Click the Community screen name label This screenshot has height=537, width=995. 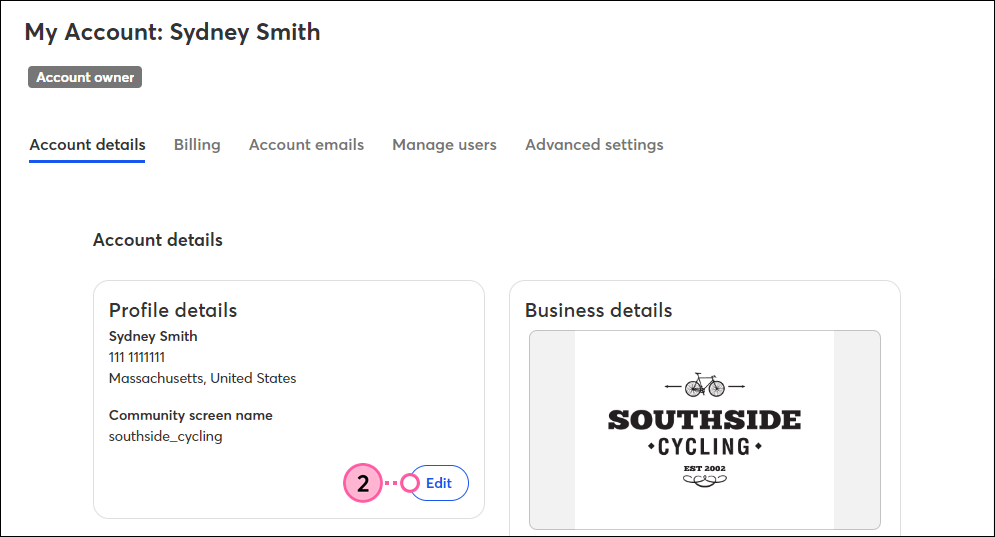(x=190, y=415)
